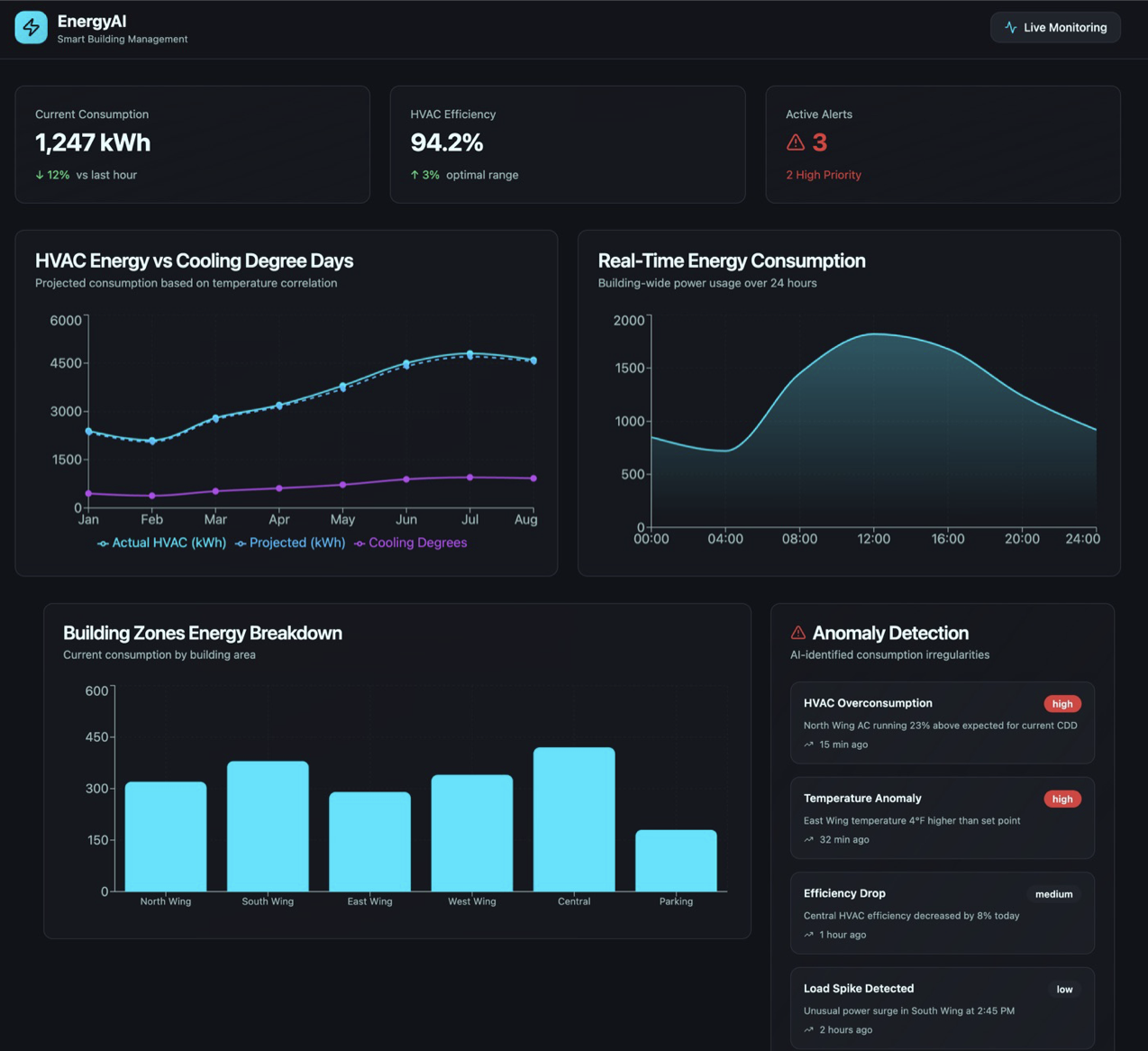Screen dimensions: 1148x1051
Task: Click the North Wing bar
Action: [x=166, y=836]
